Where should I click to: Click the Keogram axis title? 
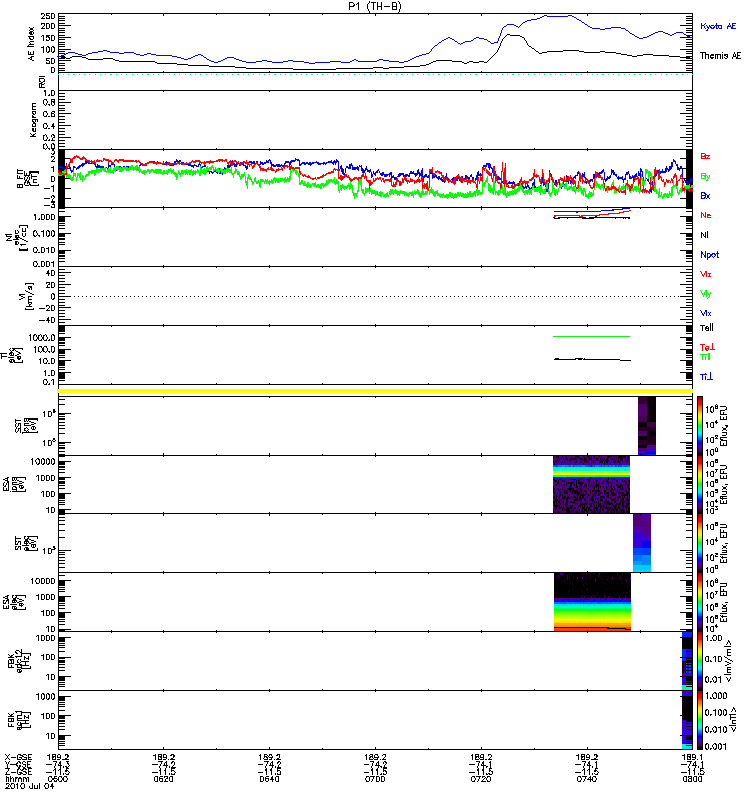[33, 119]
